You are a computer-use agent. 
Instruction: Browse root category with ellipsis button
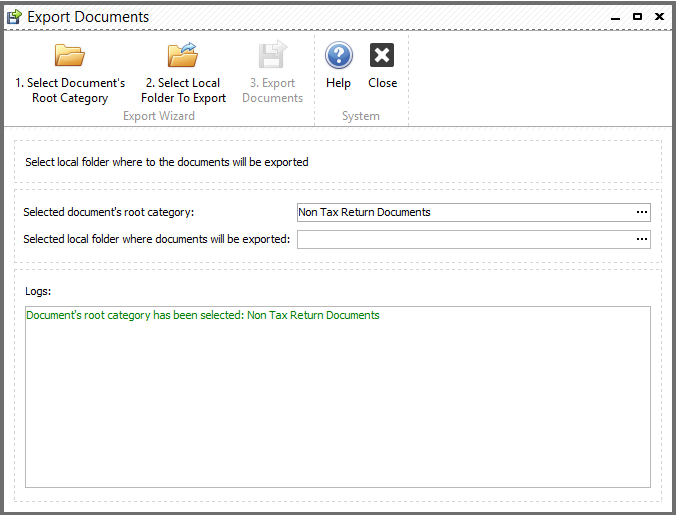click(642, 212)
